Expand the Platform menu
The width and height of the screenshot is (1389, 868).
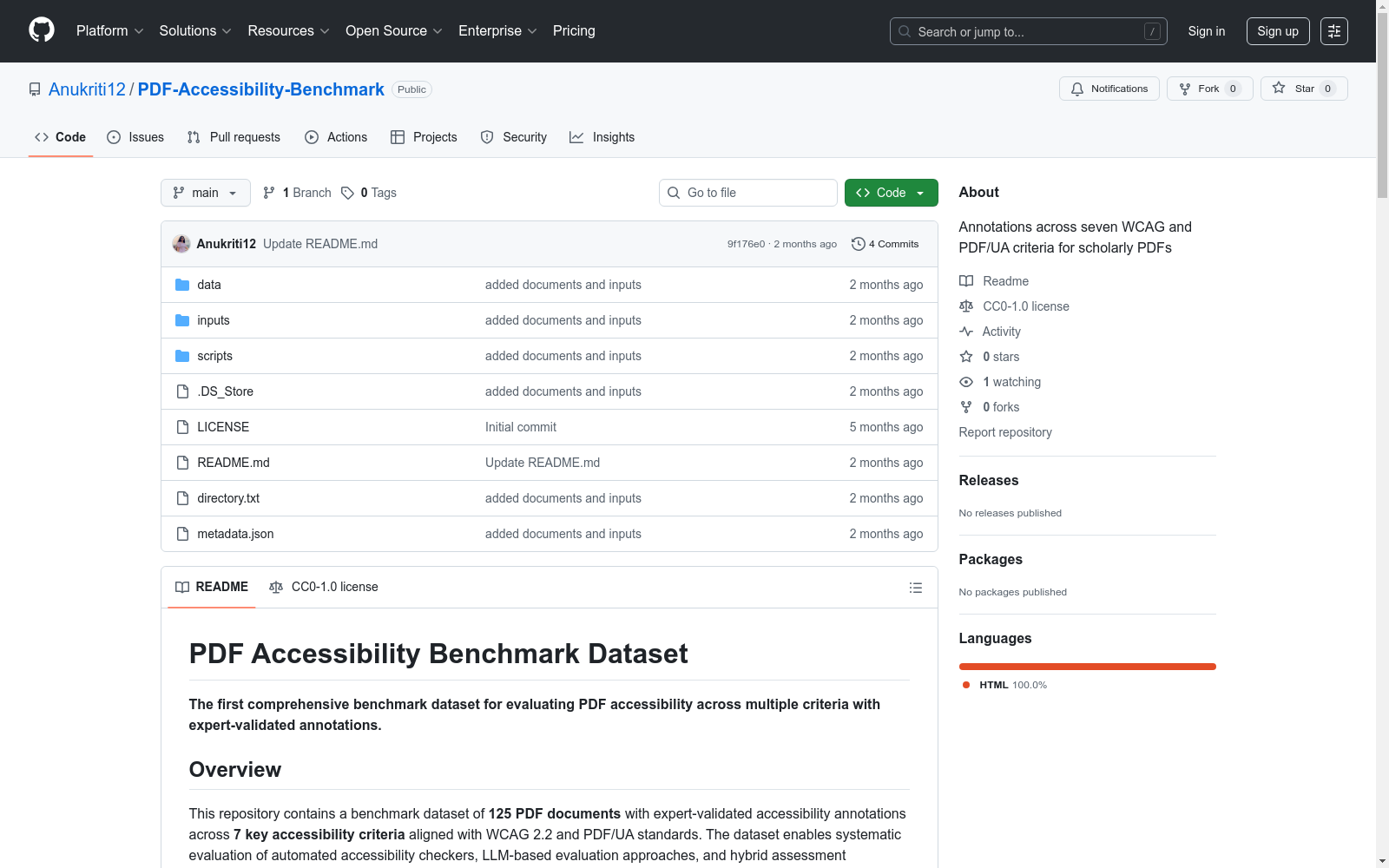point(110,31)
